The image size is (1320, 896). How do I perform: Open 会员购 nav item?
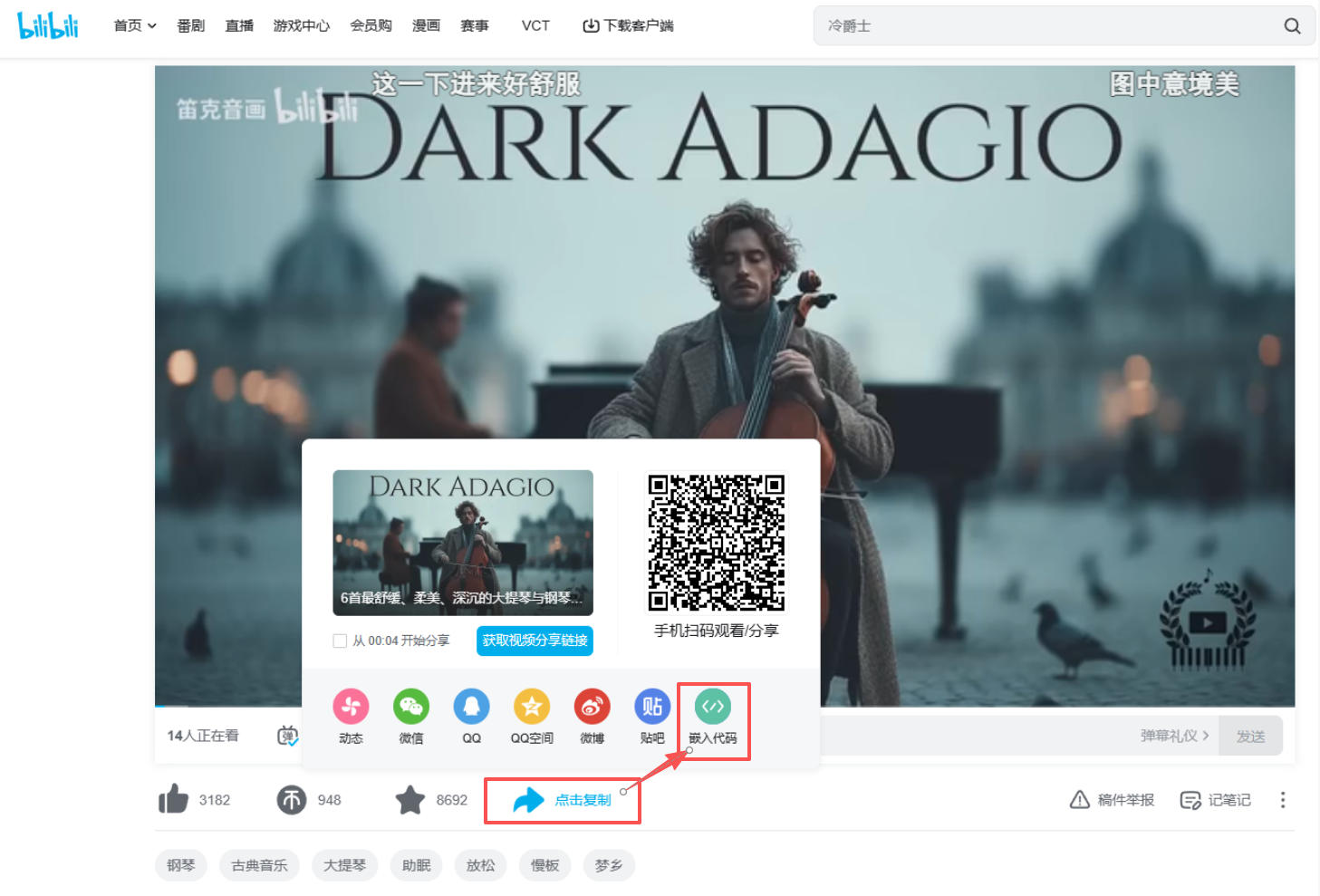coord(371,26)
